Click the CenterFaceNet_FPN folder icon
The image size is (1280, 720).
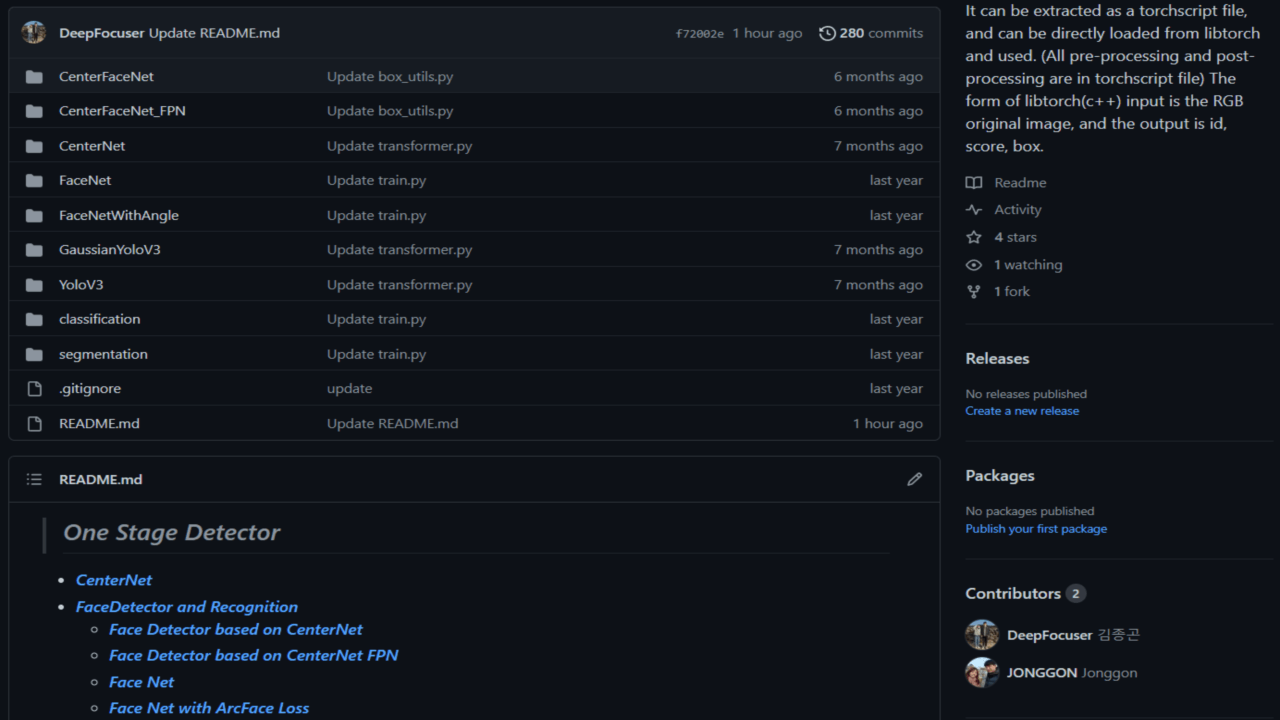tap(34, 111)
